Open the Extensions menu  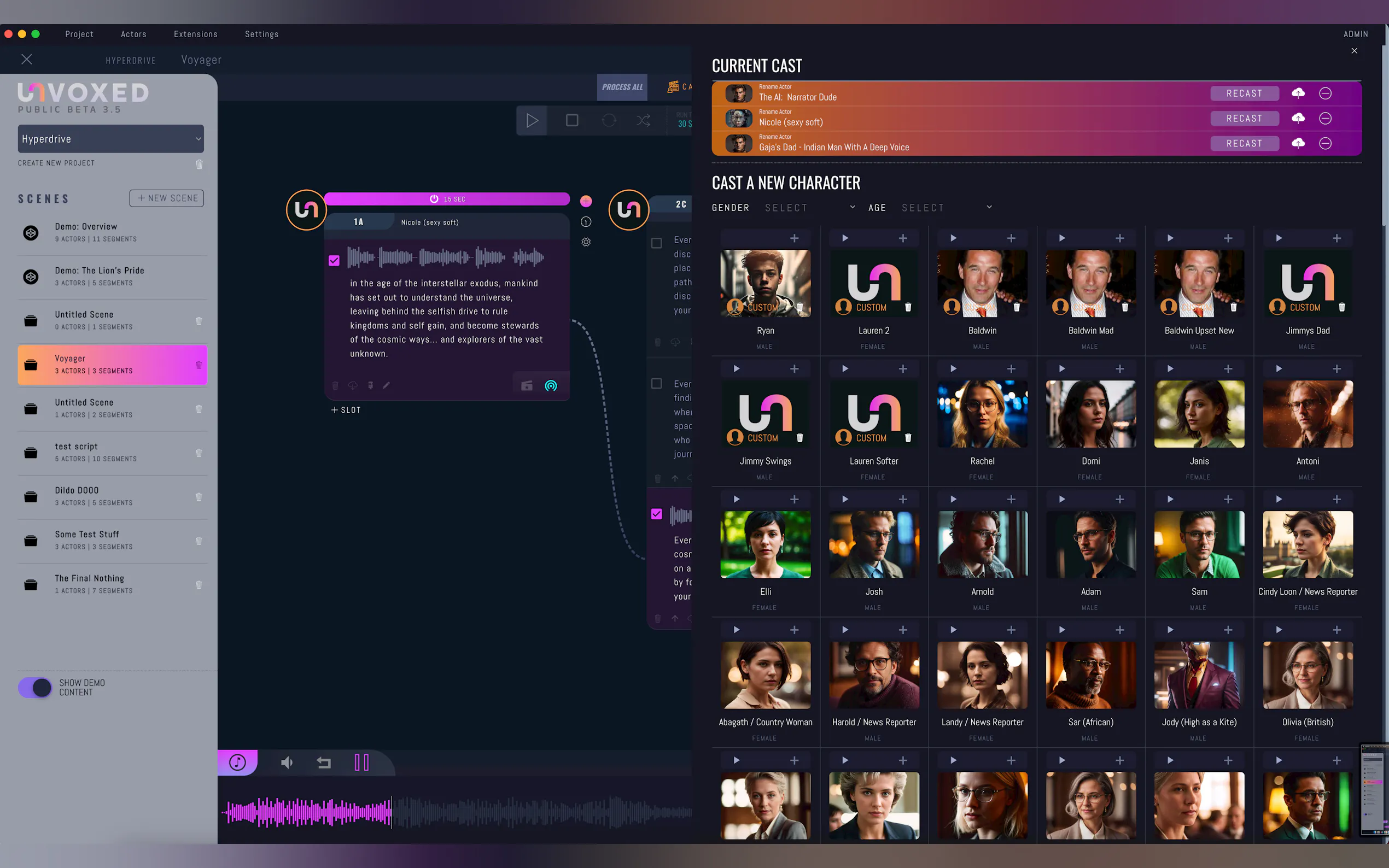click(x=196, y=34)
